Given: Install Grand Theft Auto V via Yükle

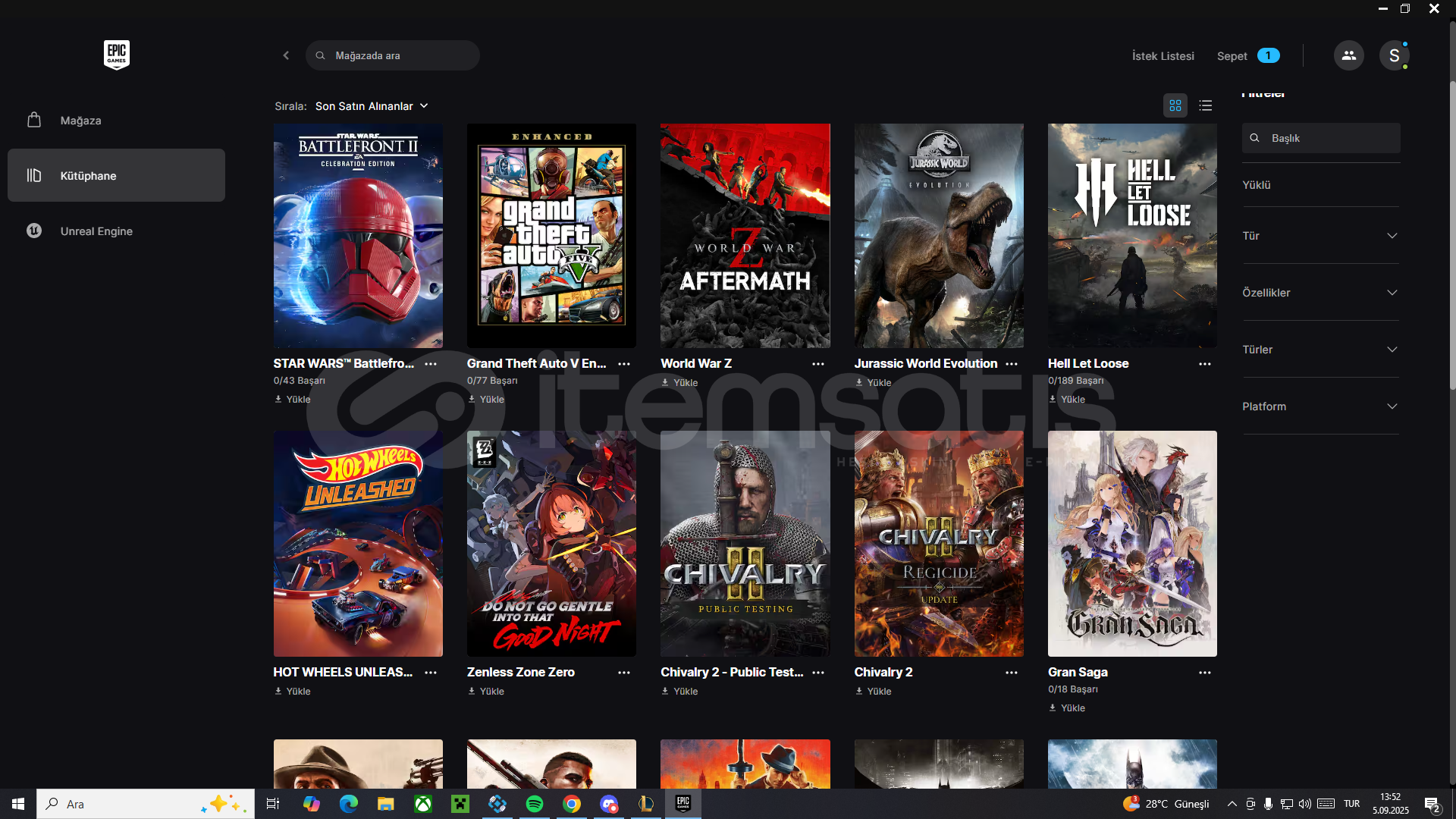Looking at the screenshot, I should tap(486, 400).
